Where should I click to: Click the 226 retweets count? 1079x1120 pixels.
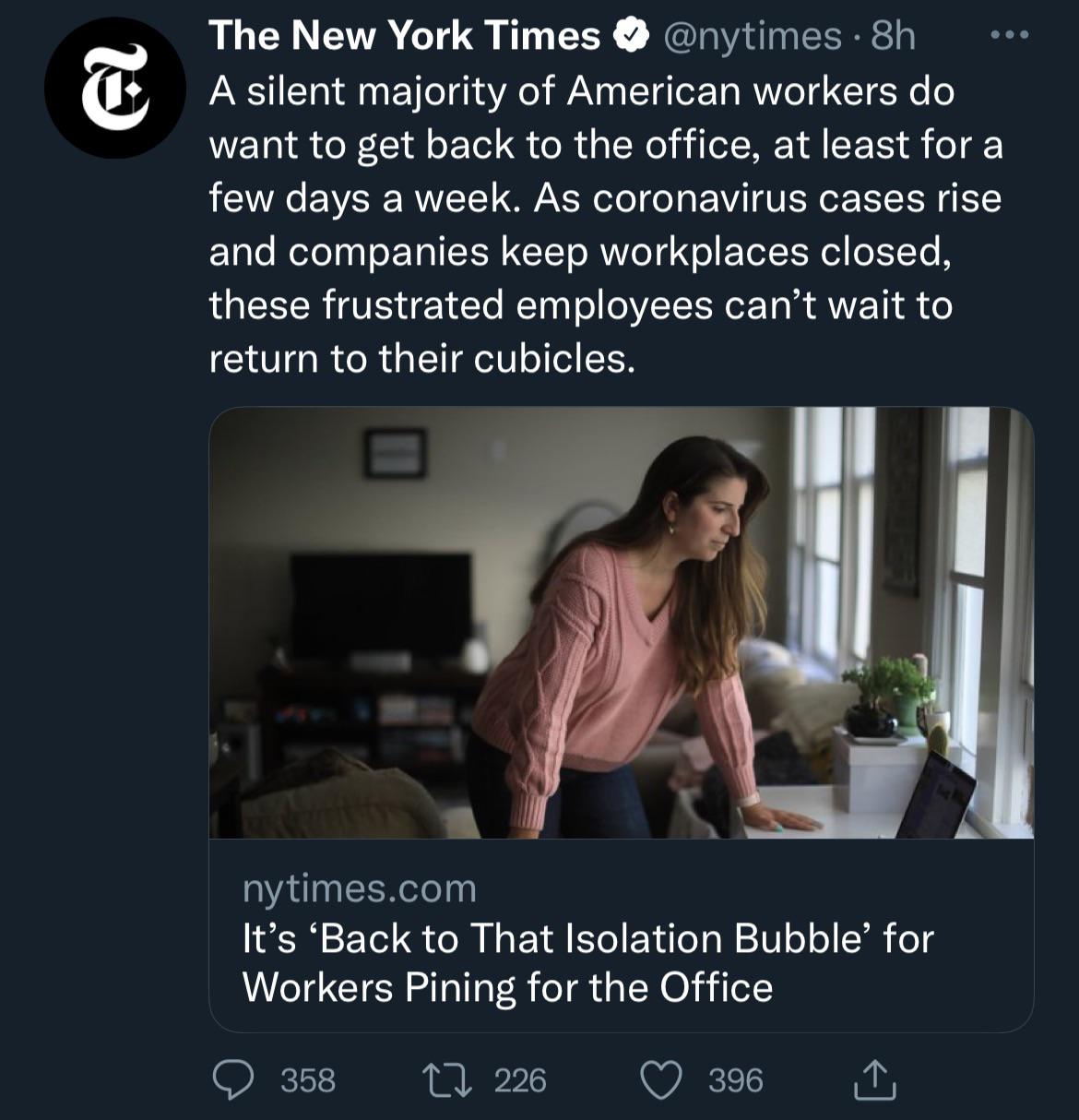pyautogui.click(x=520, y=1079)
